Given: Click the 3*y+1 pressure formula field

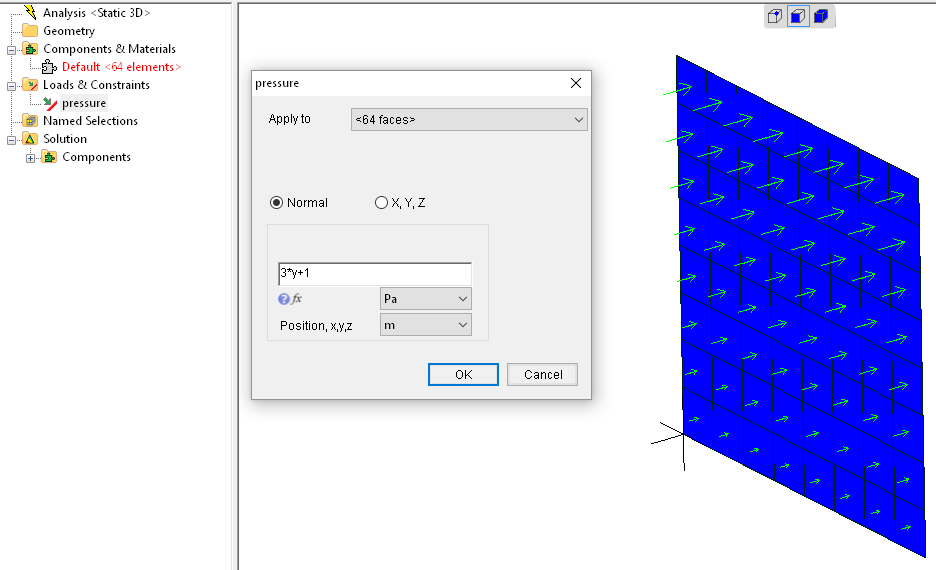Looking at the screenshot, I should pos(375,273).
